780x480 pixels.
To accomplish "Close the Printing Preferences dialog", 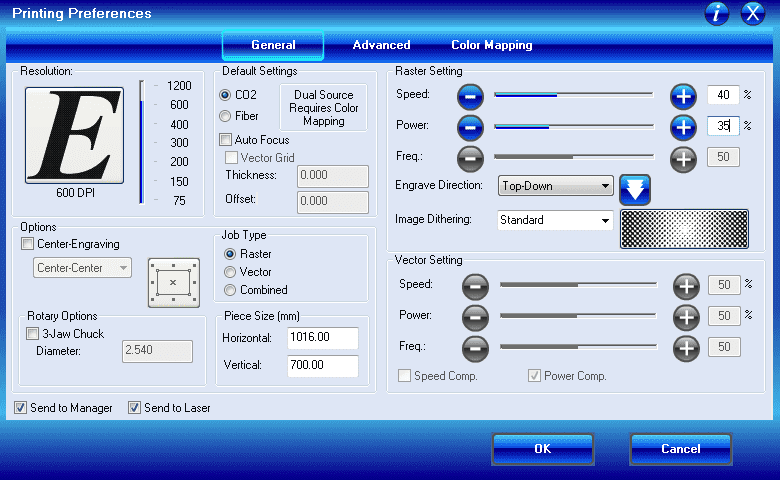I will [x=753, y=13].
